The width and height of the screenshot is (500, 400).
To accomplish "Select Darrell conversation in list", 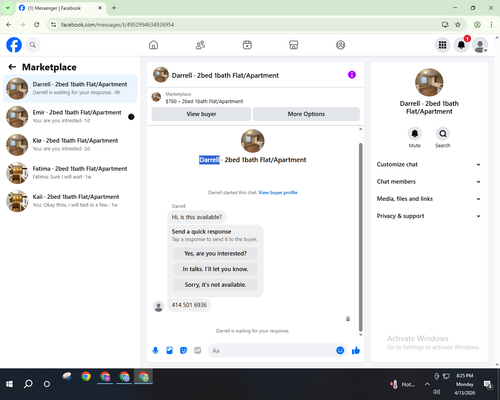I will pos(70,89).
